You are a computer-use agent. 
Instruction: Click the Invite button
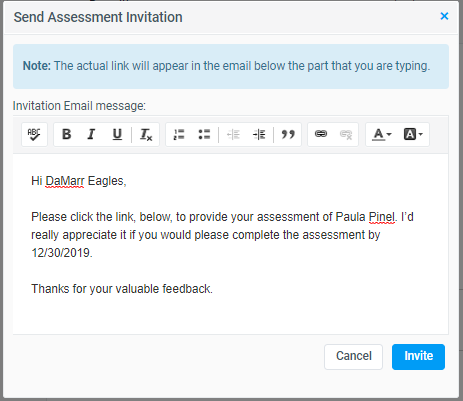click(418, 357)
